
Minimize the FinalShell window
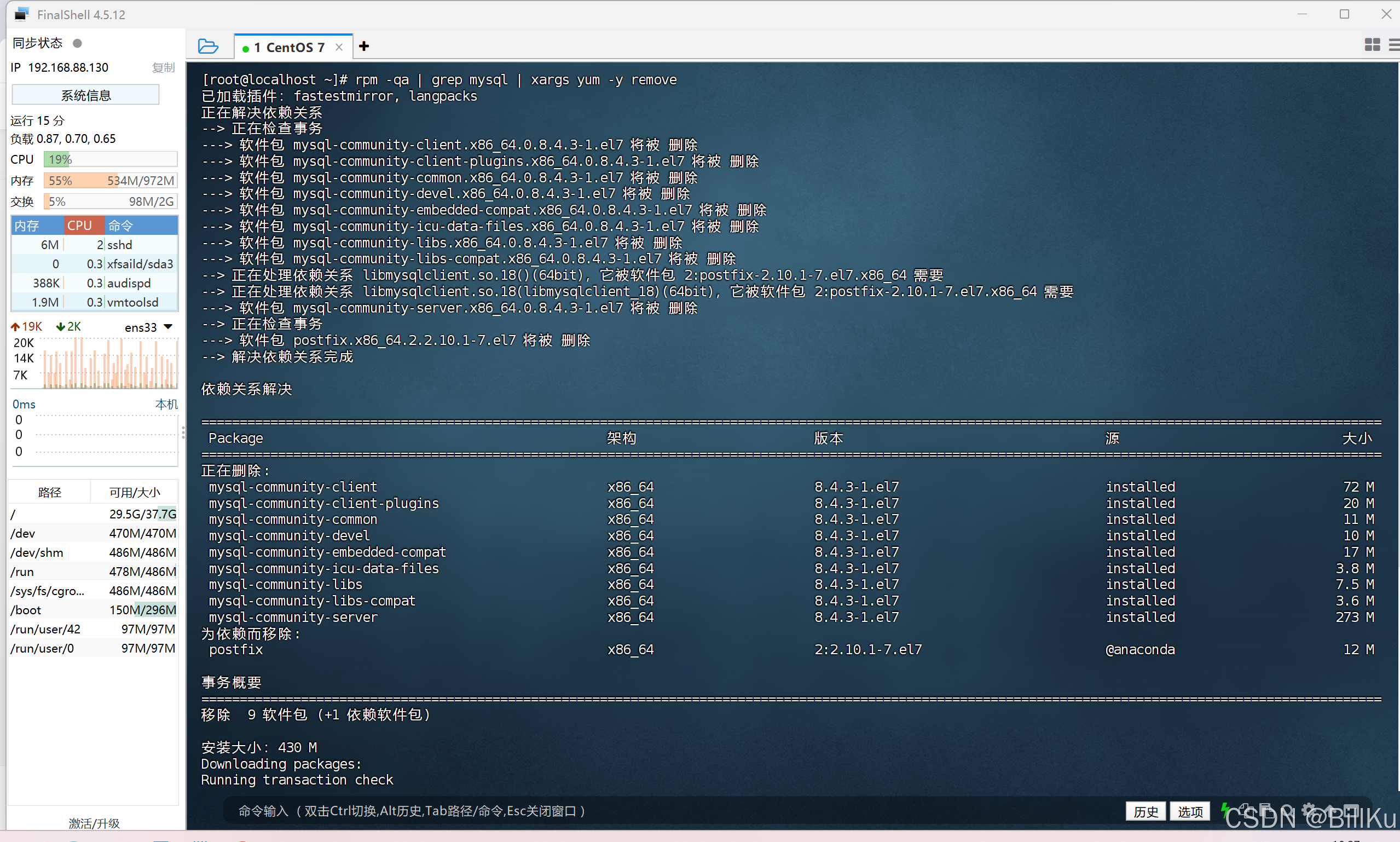1302,14
